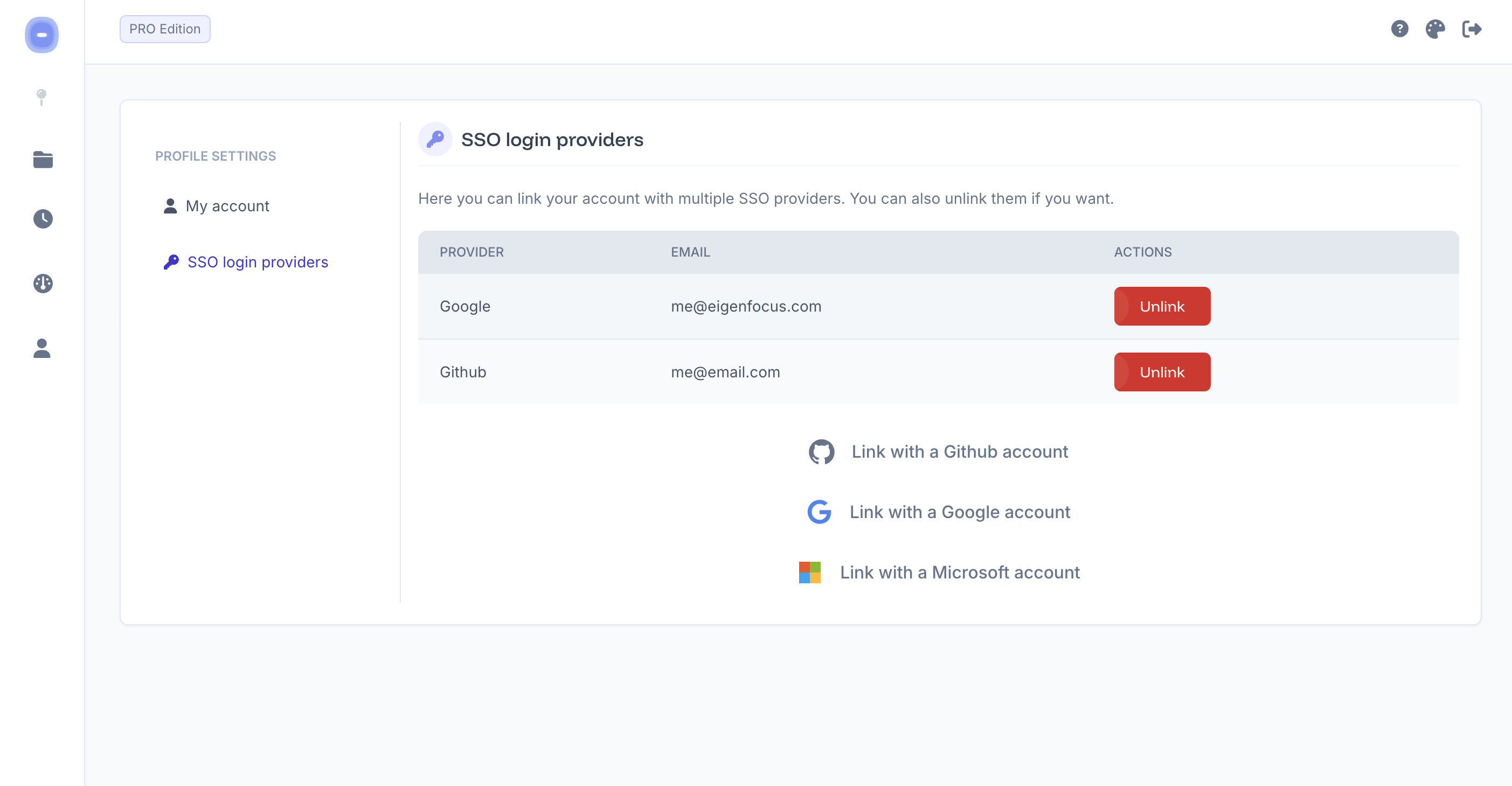Unlink the Github provider
The height and width of the screenshot is (786, 1512).
[x=1162, y=372]
